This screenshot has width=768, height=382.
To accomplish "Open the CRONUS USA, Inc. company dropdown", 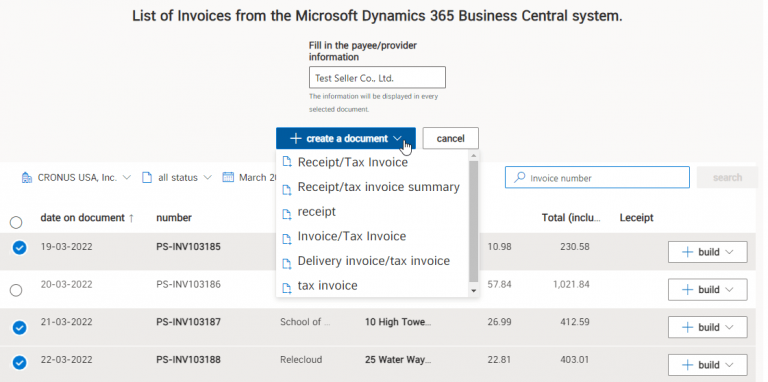I will [76, 177].
